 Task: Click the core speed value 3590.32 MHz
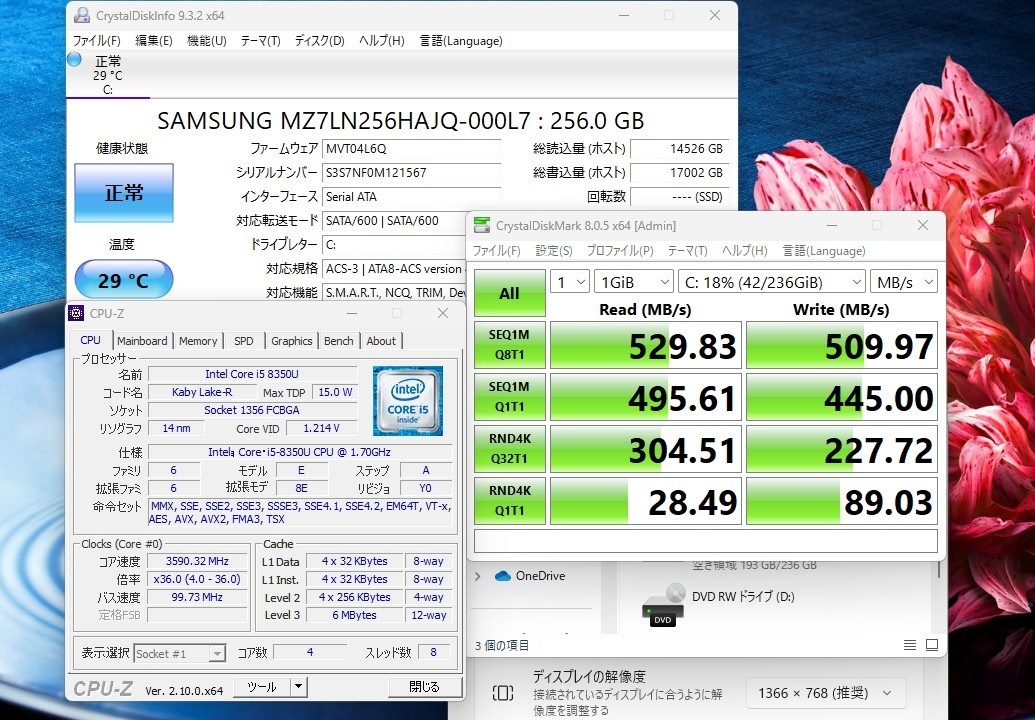197,561
